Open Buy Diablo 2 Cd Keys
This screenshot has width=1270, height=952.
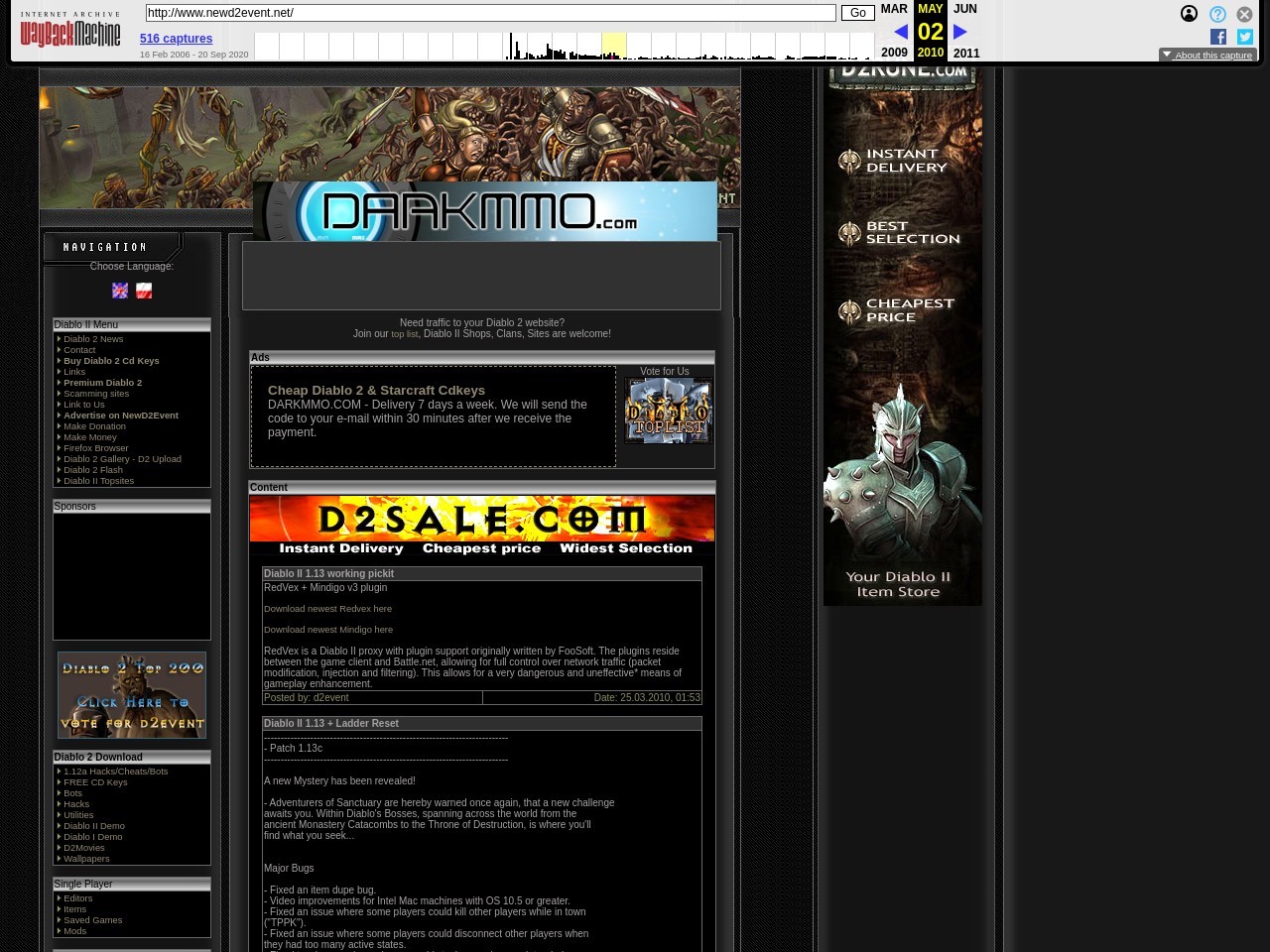point(111,361)
